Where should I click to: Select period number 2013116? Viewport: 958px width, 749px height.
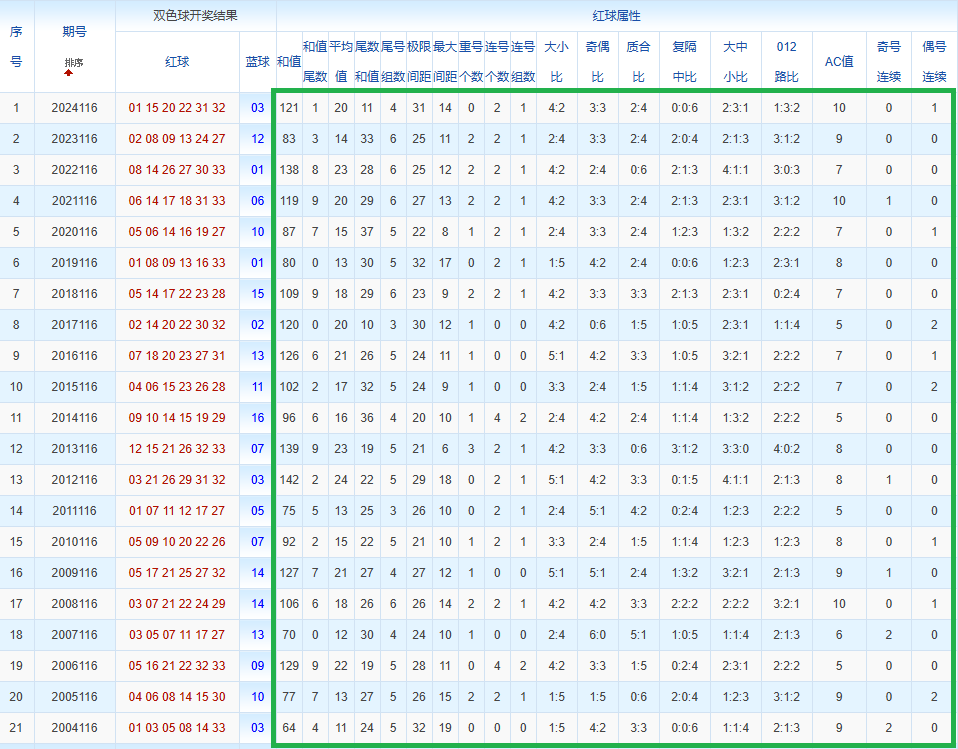pos(75,449)
